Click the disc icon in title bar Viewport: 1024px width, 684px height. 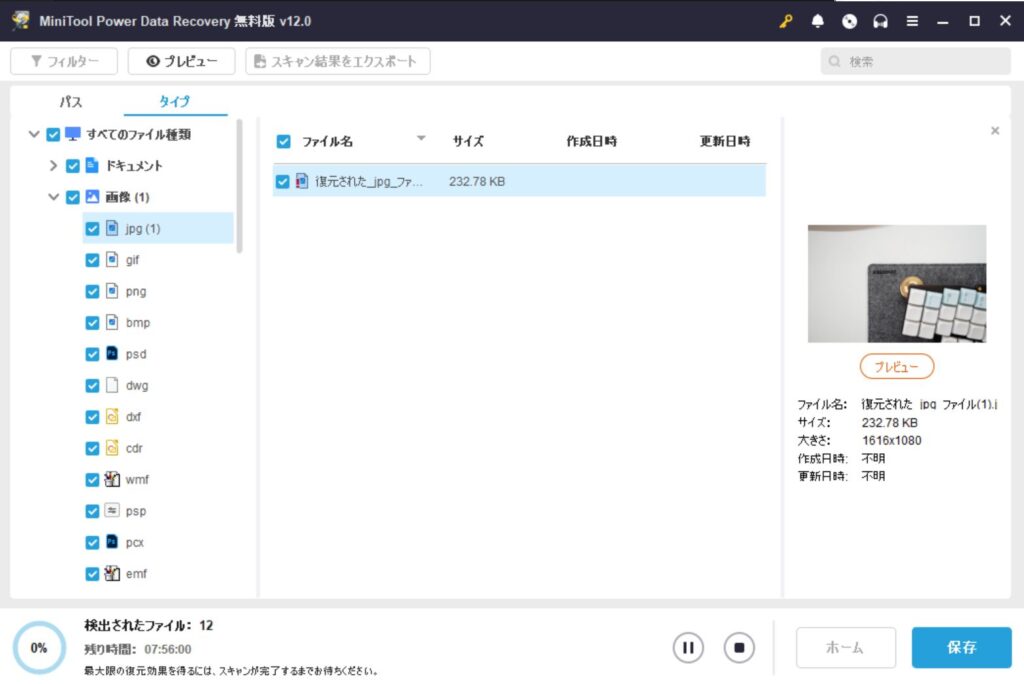pos(849,21)
